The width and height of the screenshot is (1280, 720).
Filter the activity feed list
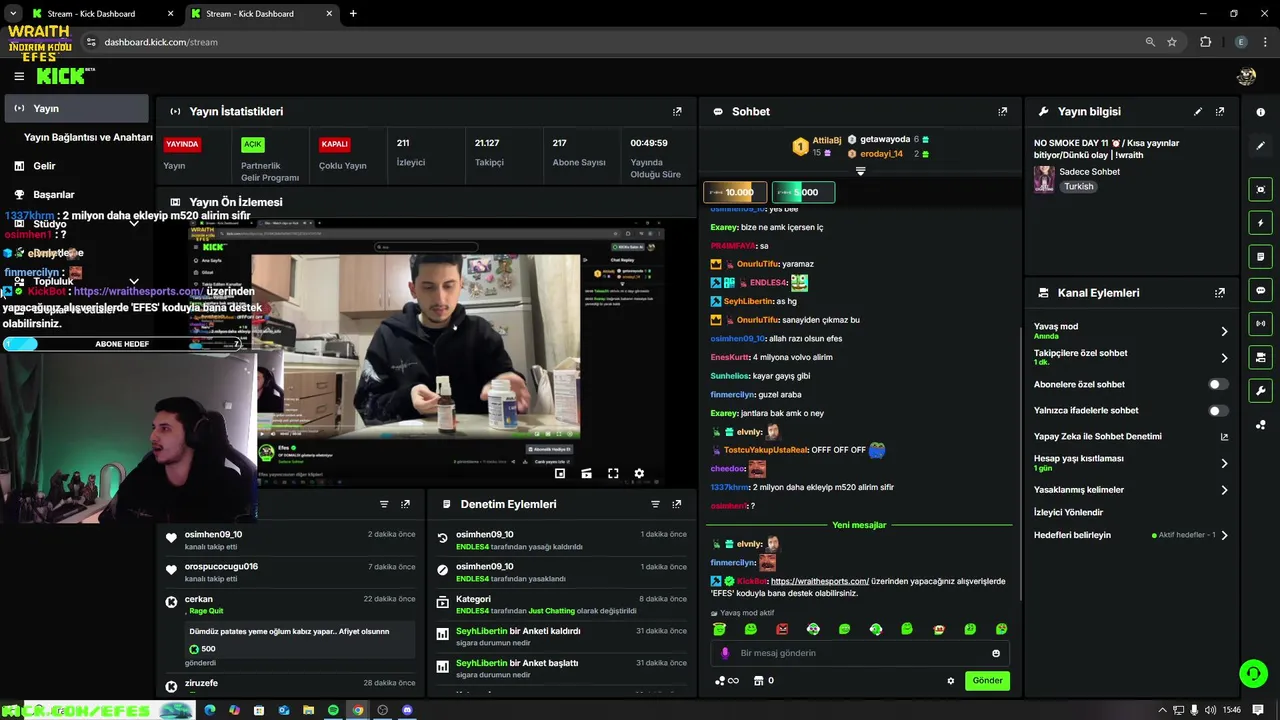coord(384,504)
